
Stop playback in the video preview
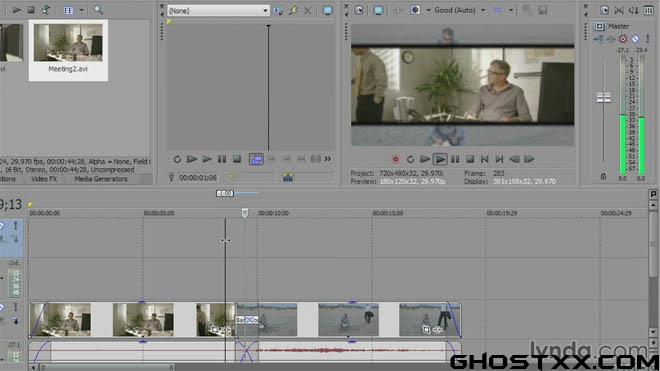(470, 159)
